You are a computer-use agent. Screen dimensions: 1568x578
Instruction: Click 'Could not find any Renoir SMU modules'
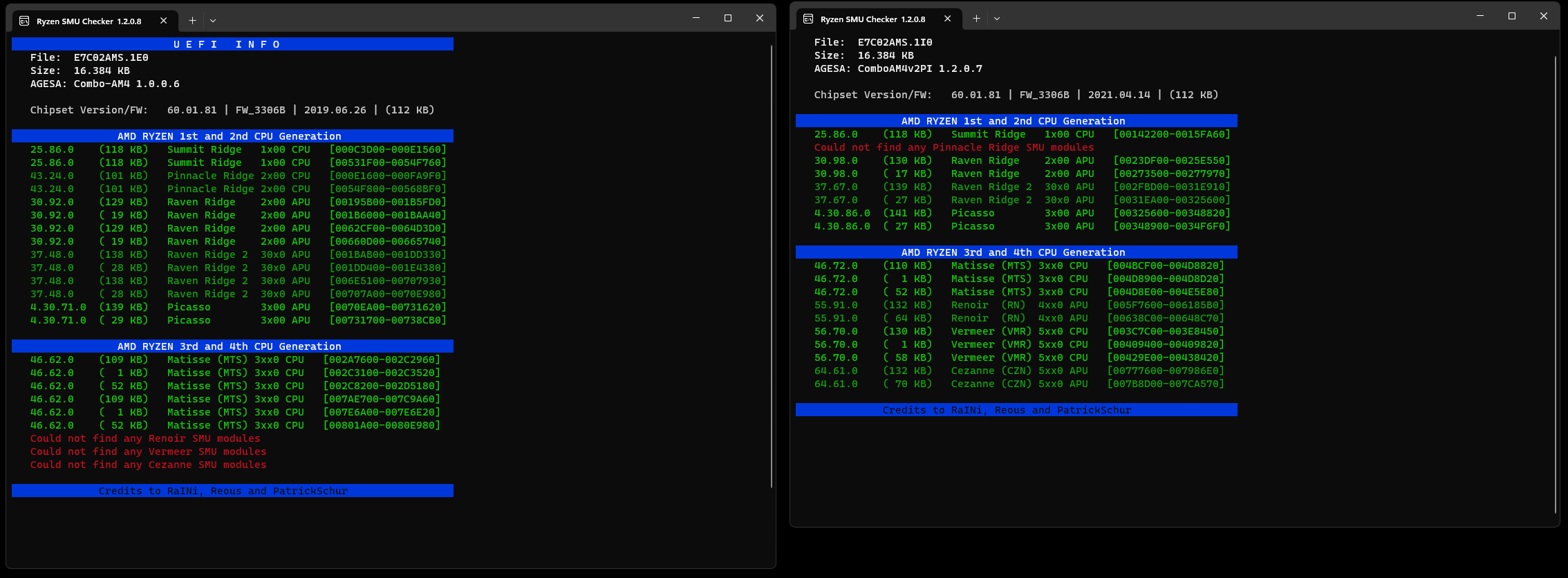(145, 438)
